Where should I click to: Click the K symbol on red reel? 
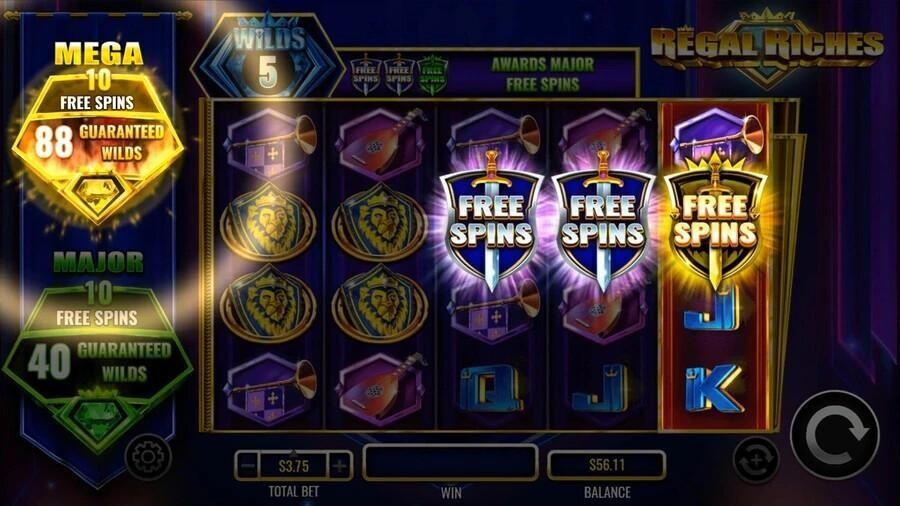[x=713, y=388]
